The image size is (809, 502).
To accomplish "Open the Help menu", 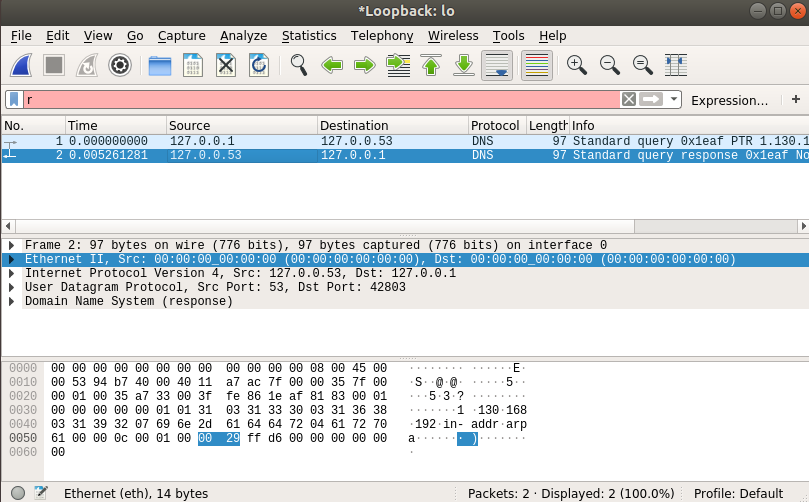I will [x=553, y=36].
